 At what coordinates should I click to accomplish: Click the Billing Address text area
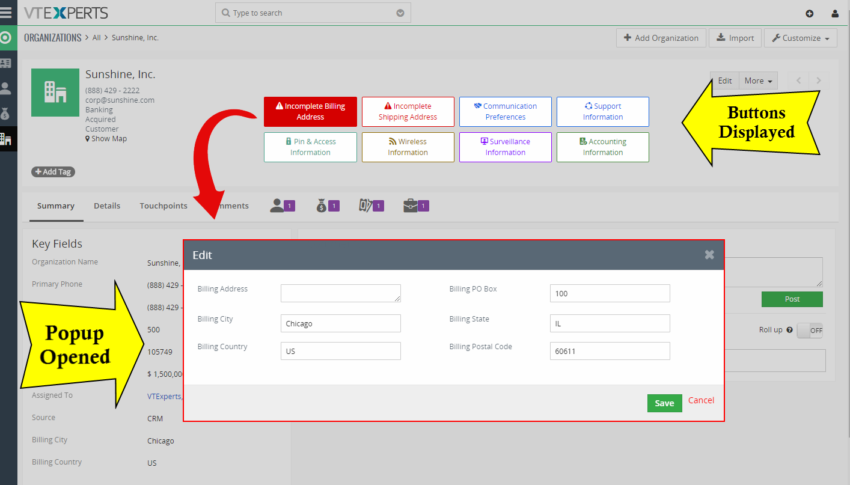click(340, 293)
